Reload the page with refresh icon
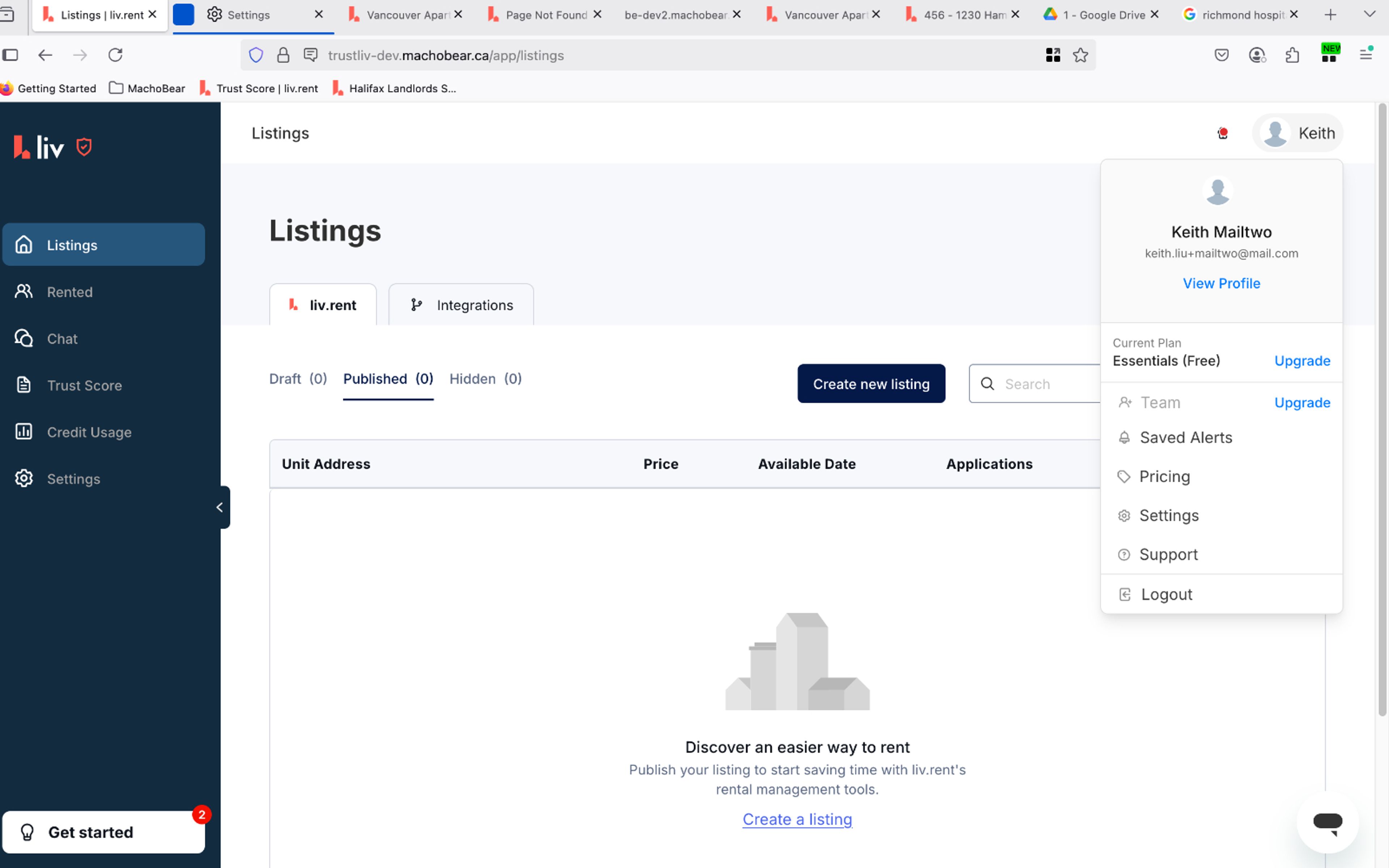This screenshot has width=1389, height=868. pos(115,55)
